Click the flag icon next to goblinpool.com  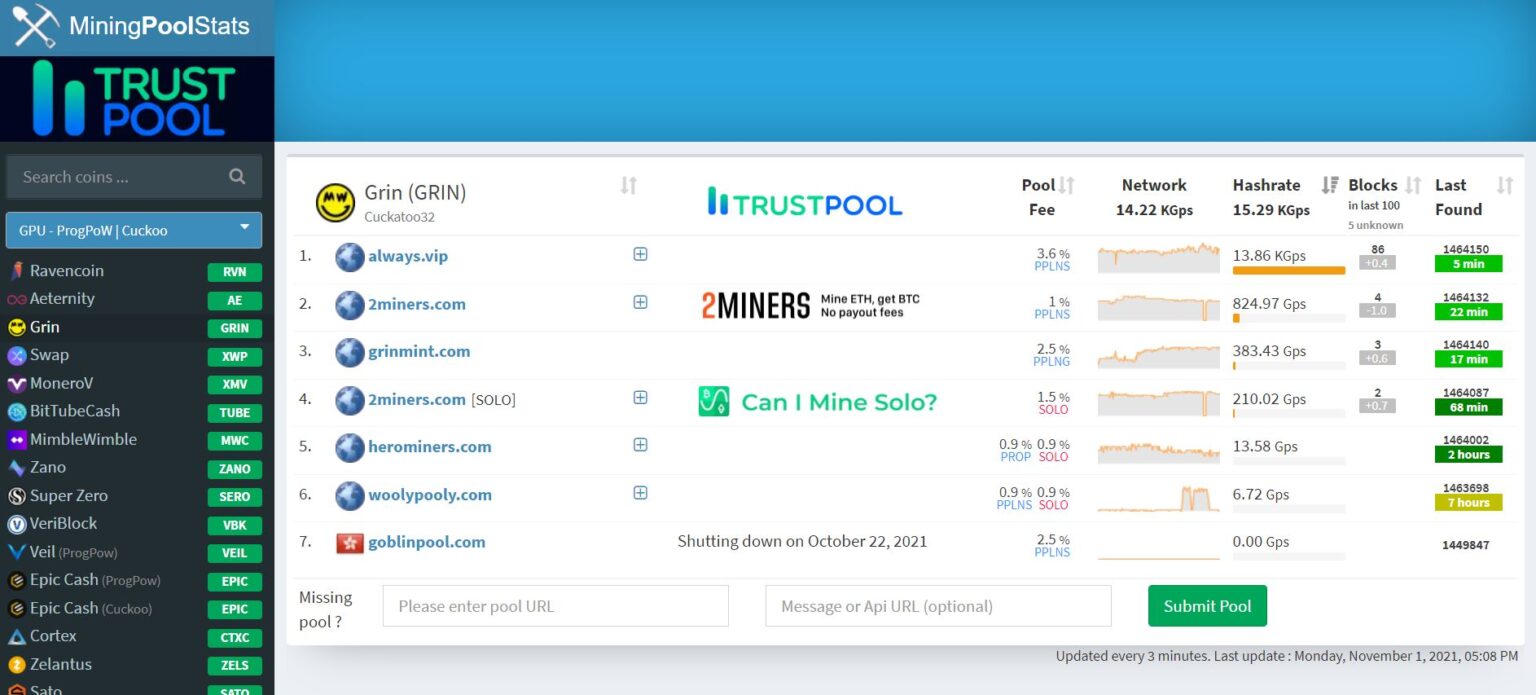[350, 543]
